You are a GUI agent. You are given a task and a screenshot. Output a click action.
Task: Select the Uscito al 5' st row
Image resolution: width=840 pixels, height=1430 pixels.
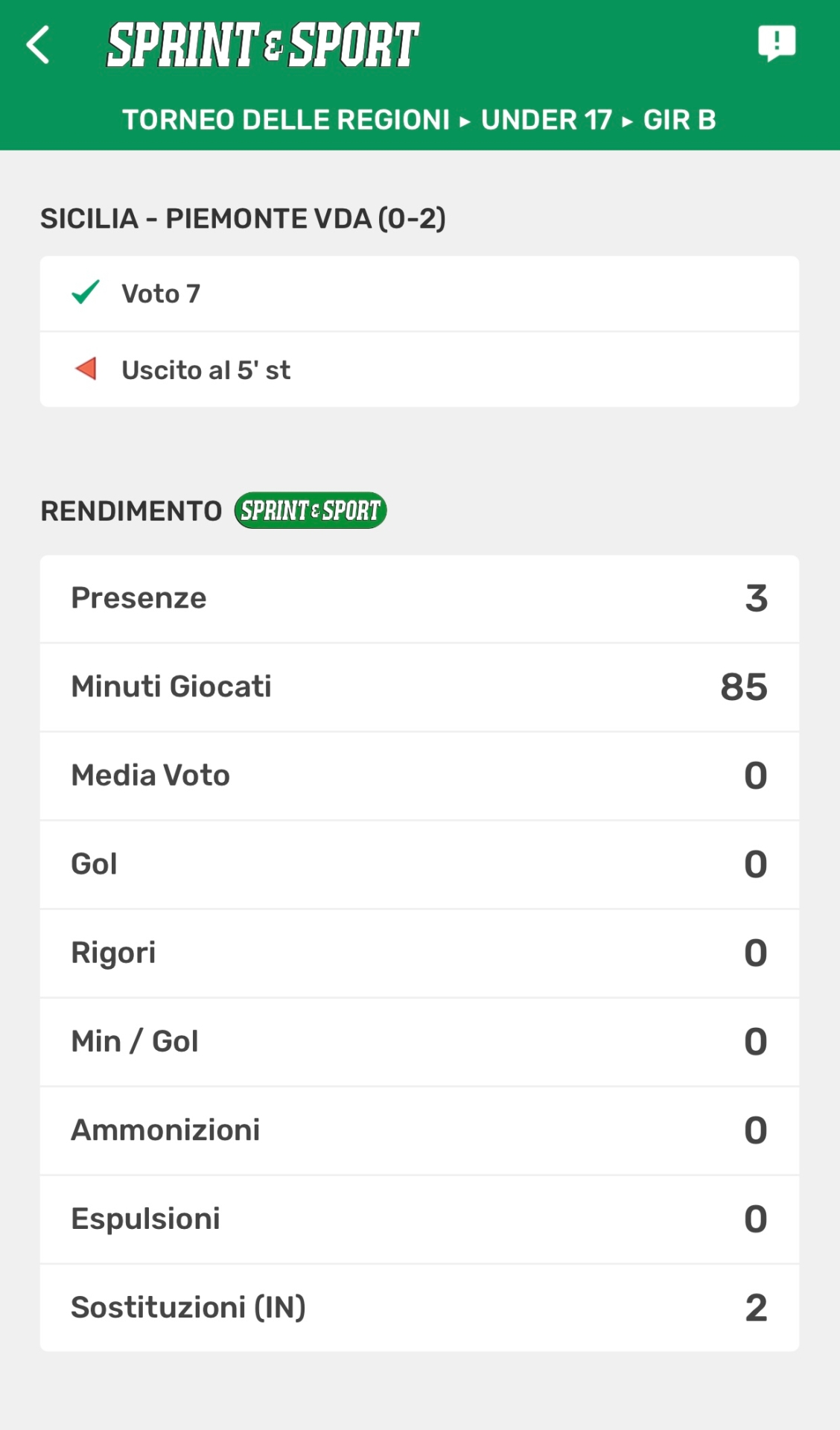point(419,369)
